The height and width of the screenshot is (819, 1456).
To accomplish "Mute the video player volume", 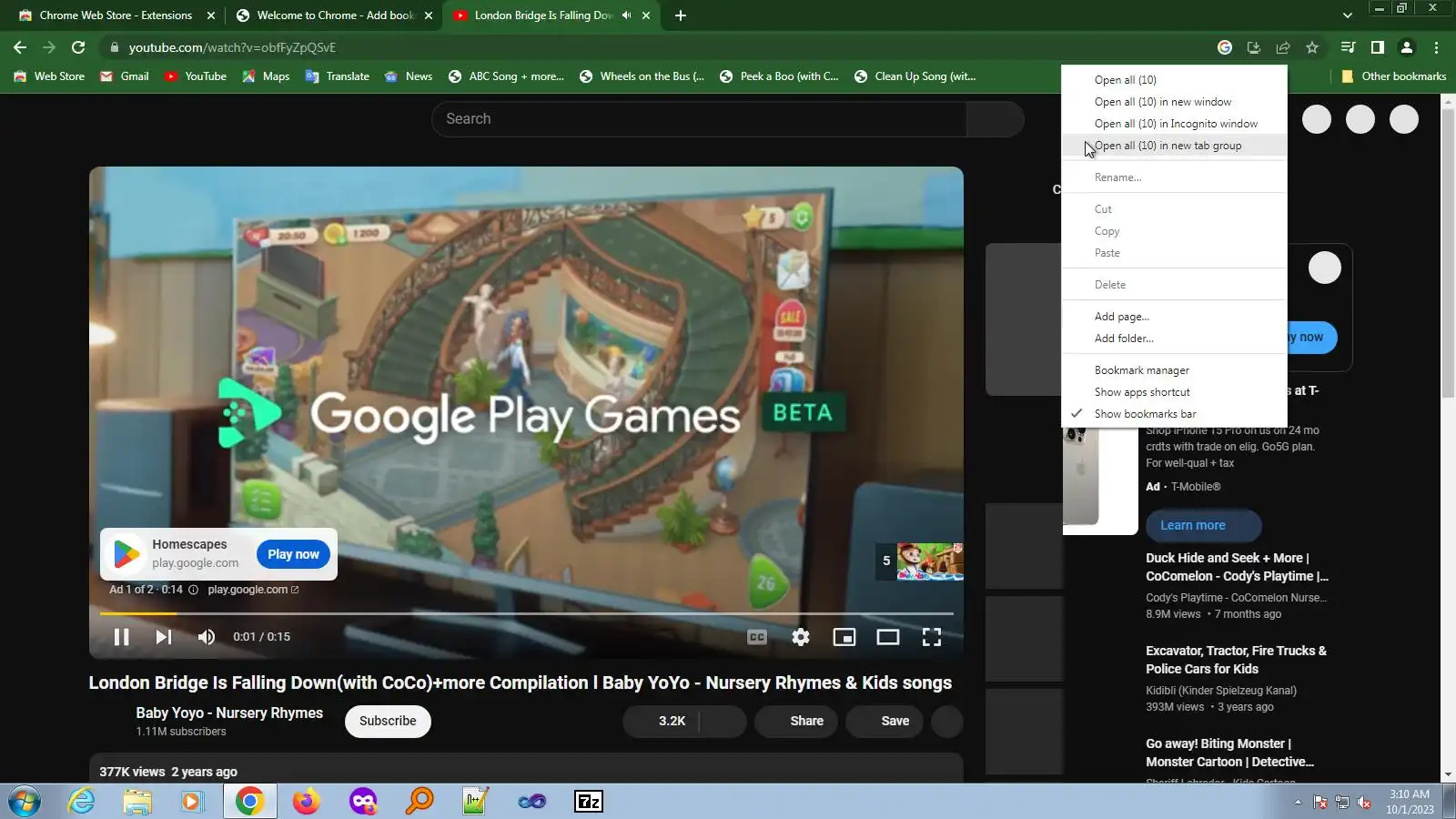I will click(207, 637).
